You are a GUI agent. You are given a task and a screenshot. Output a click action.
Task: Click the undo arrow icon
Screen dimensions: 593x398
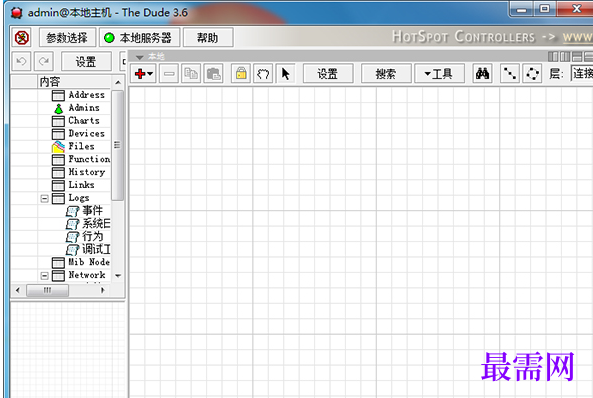(x=21, y=61)
